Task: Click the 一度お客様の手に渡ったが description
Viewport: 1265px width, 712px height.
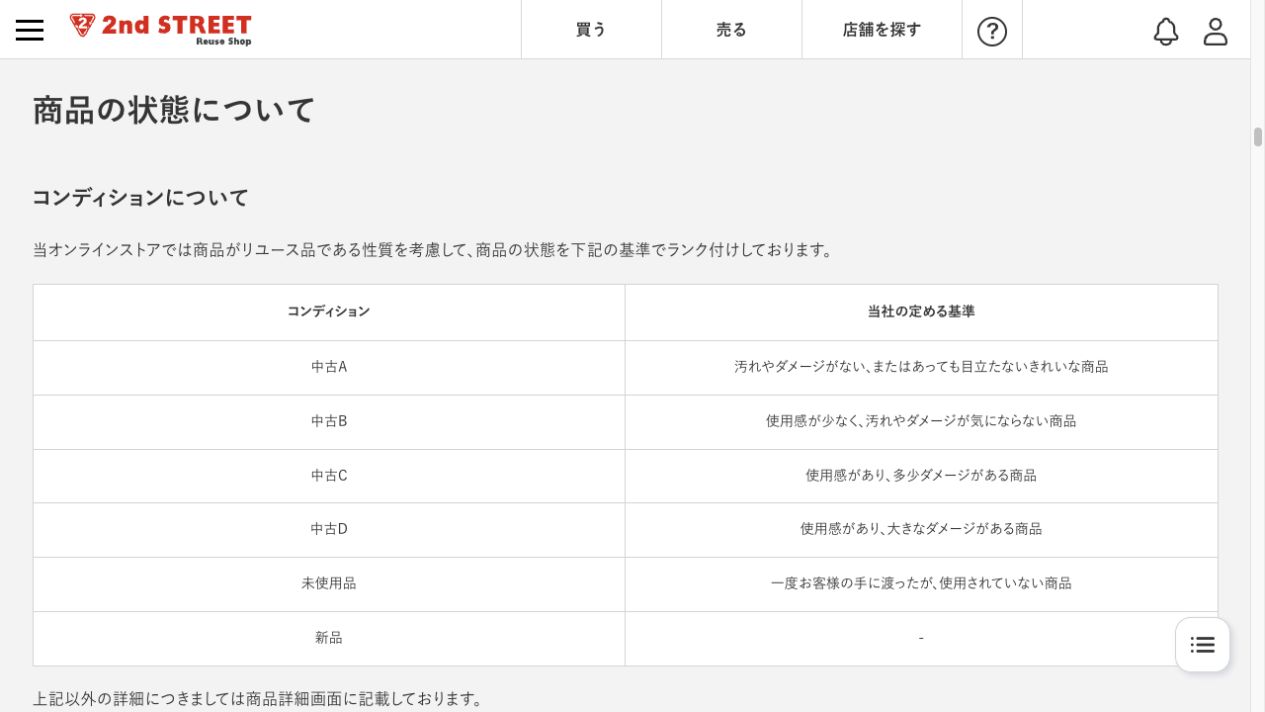Action: (x=921, y=583)
